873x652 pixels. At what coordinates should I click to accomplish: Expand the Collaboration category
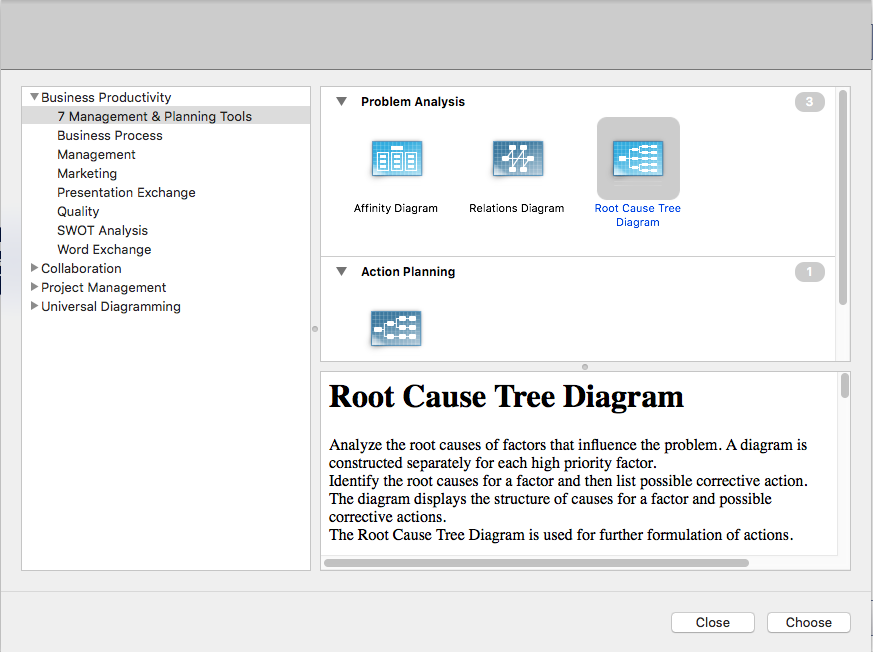click(x=34, y=268)
